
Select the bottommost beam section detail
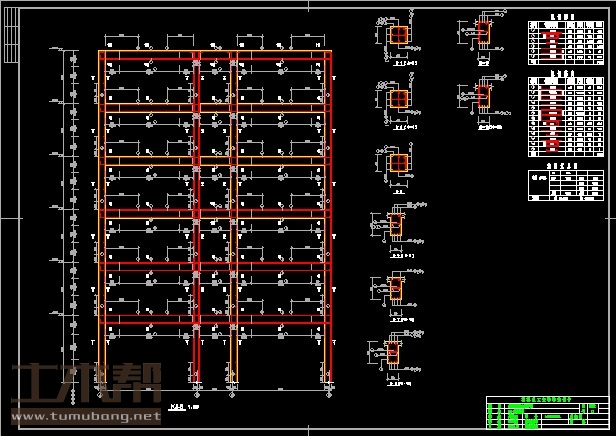[397, 350]
